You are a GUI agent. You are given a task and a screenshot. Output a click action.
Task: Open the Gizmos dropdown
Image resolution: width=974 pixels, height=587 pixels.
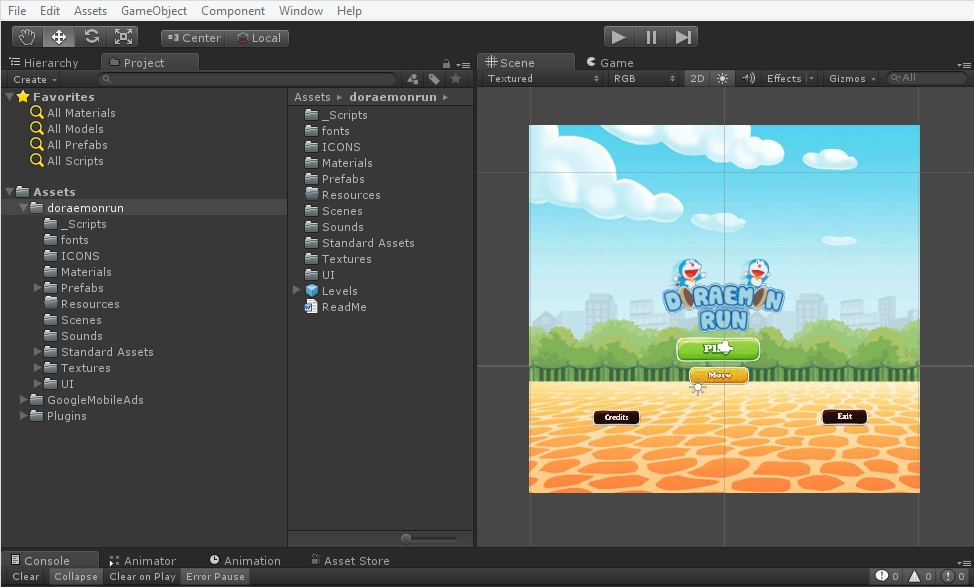(852, 78)
